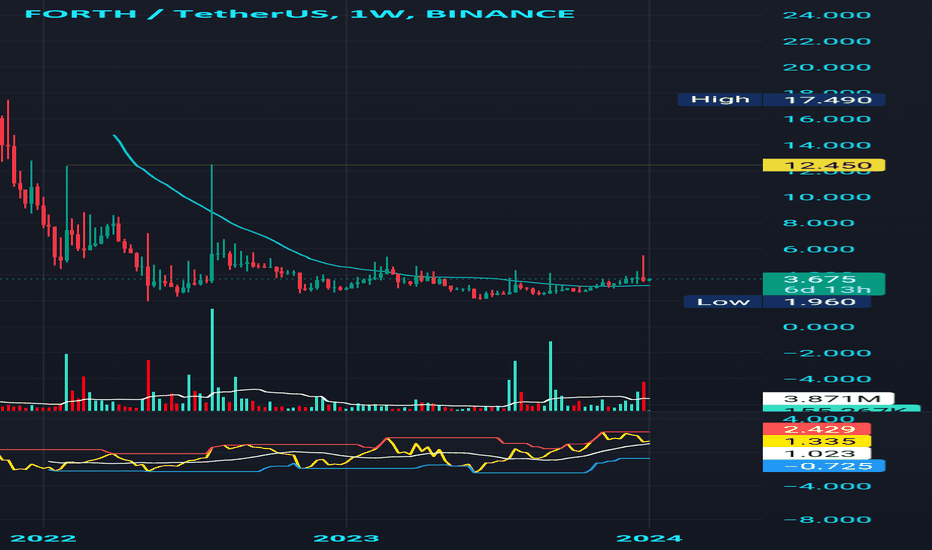Image resolution: width=932 pixels, height=550 pixels.
Task: Click the 16.000 price axis label
Action: tap(827, 119)
